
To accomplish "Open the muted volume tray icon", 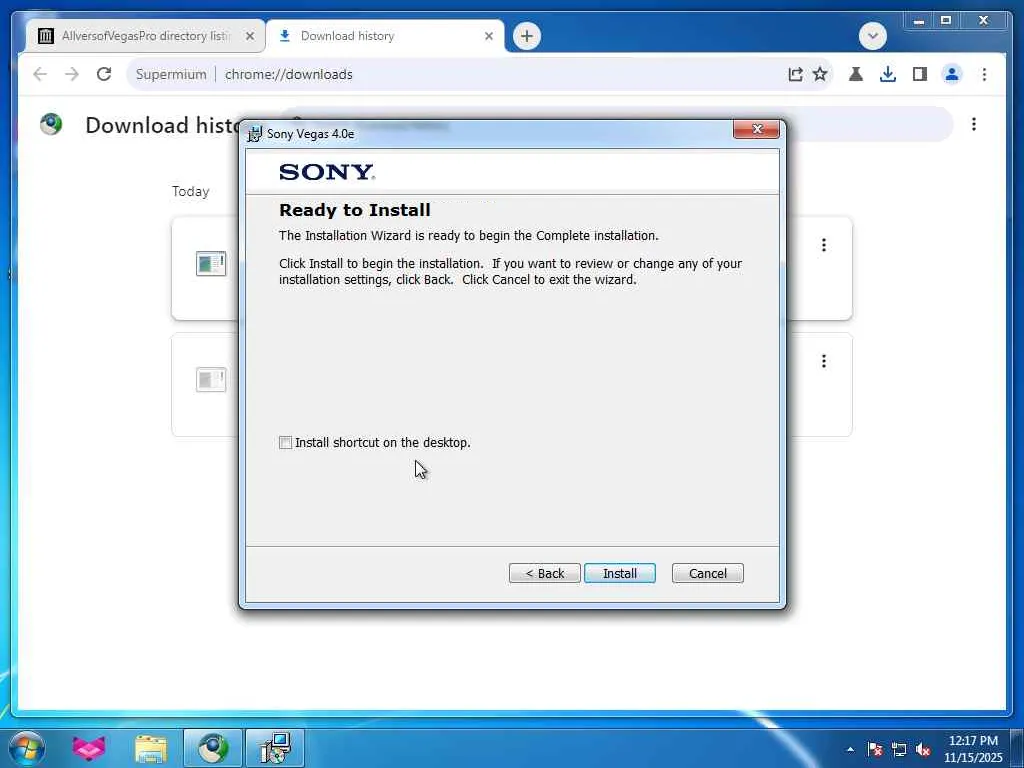I will pos(923,749).
